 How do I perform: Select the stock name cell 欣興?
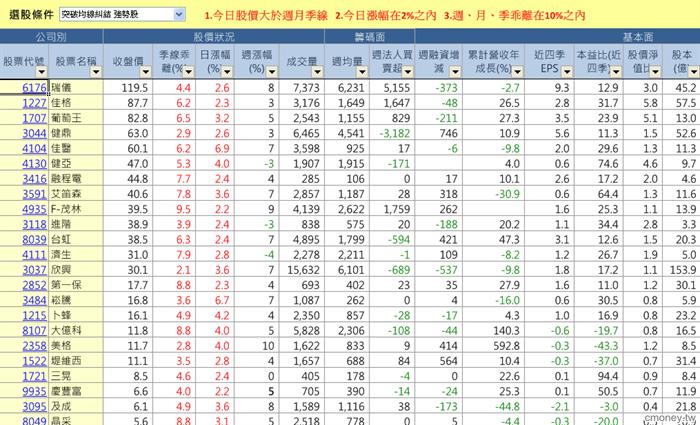(76, 270)
